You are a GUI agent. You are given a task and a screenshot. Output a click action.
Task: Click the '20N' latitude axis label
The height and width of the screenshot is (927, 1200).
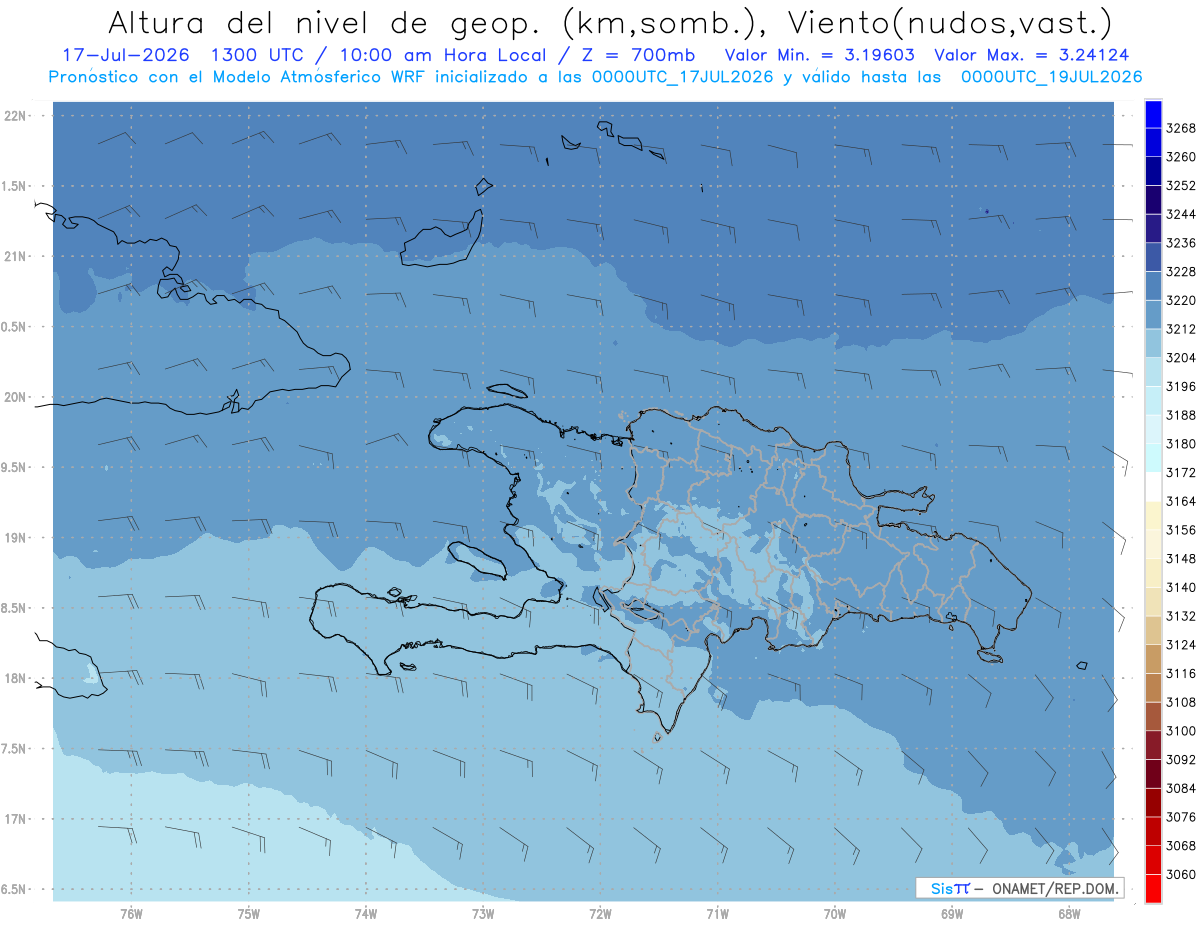[x=16, y=397]
